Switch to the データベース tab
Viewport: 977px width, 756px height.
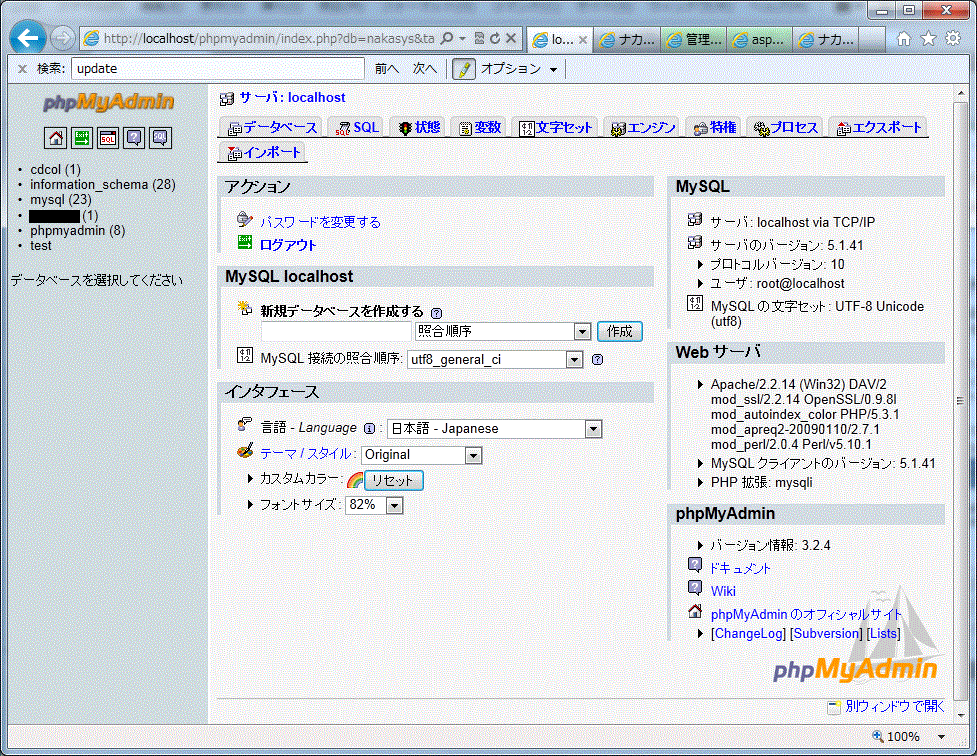pyautogui.click(x=272, y=128)
